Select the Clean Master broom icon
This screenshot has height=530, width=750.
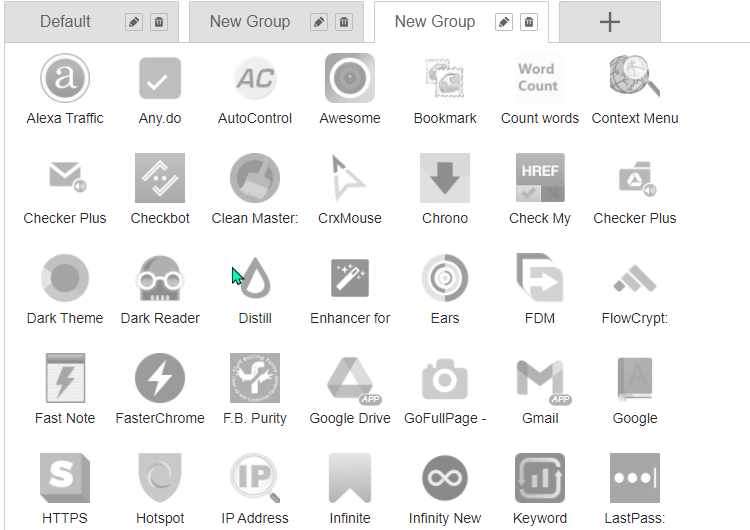(x=255, y=178)
